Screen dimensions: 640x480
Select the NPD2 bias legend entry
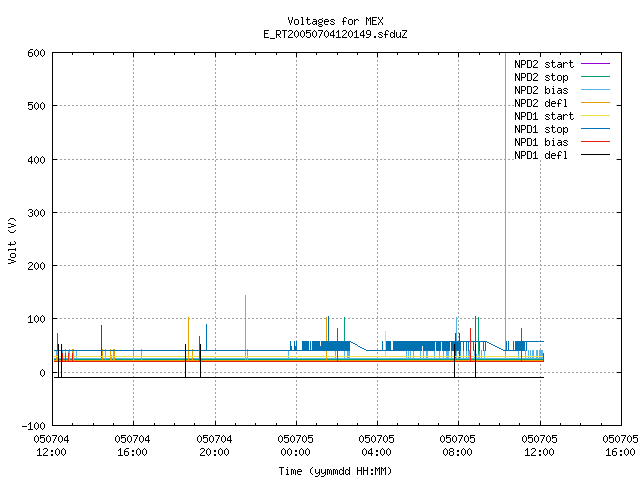tap(541, 90)
